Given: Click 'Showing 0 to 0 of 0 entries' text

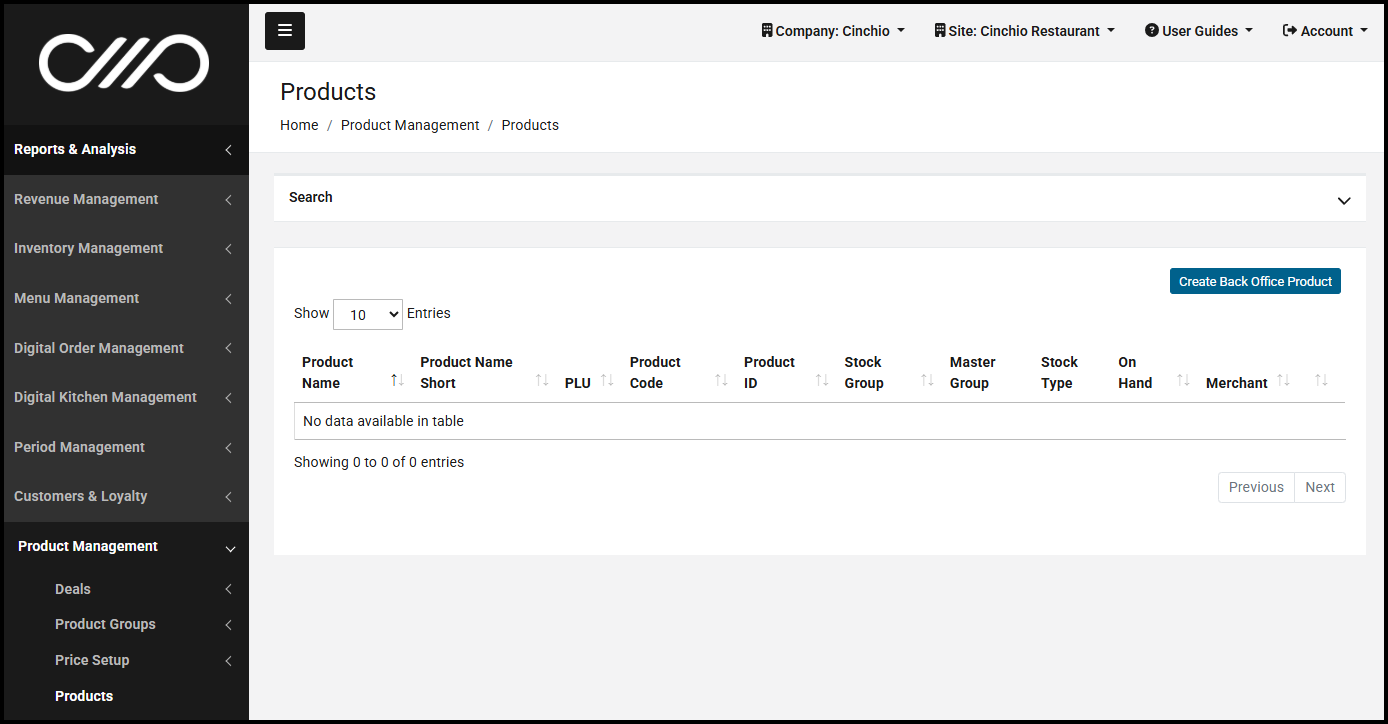Looking at the screenshot, I should click(x=379, y=462).
